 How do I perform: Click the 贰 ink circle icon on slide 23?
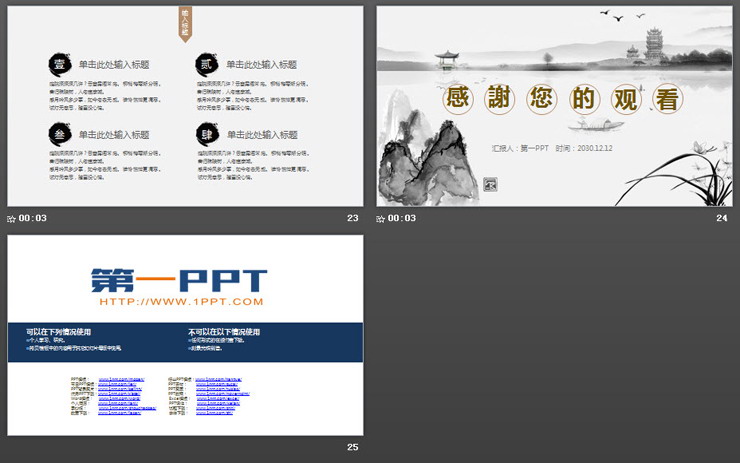207,64
